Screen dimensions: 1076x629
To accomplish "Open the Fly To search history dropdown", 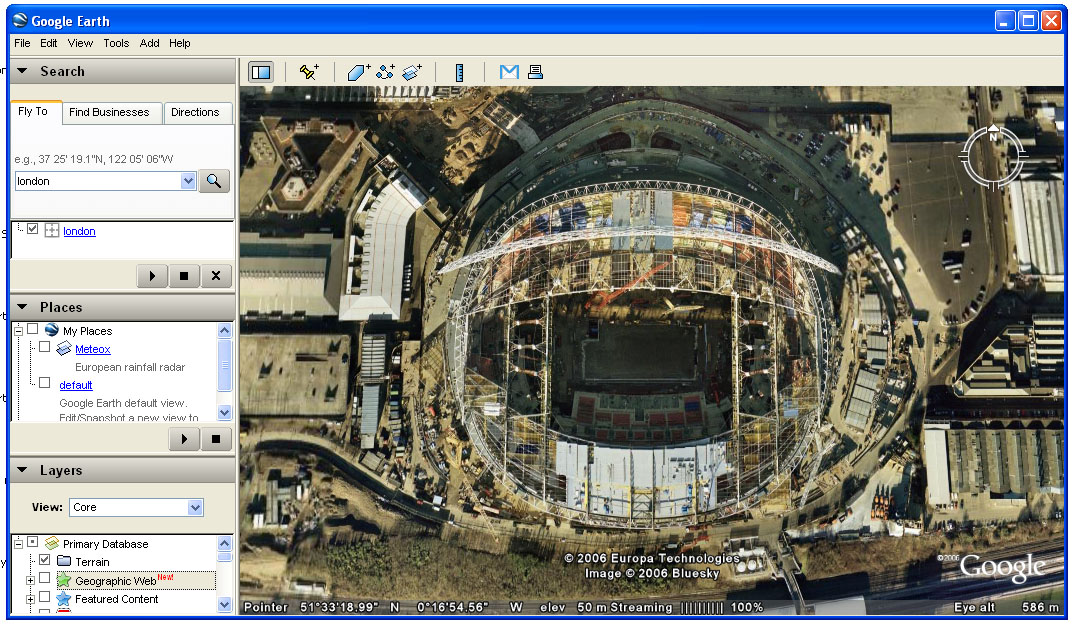I will click(x=188, y=181).
